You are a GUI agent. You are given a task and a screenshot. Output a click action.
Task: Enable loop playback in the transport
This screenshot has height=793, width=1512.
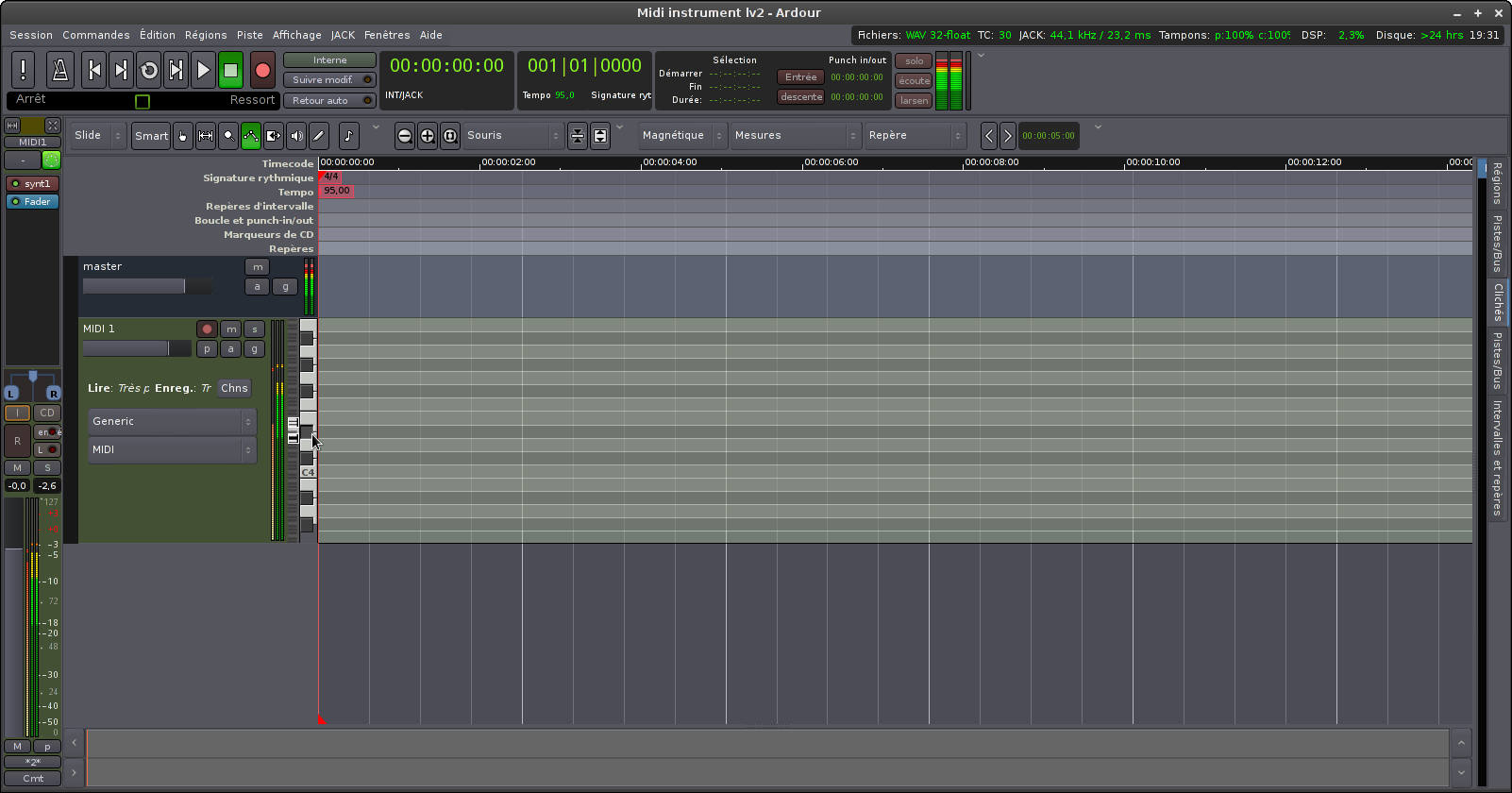point(148,70)
